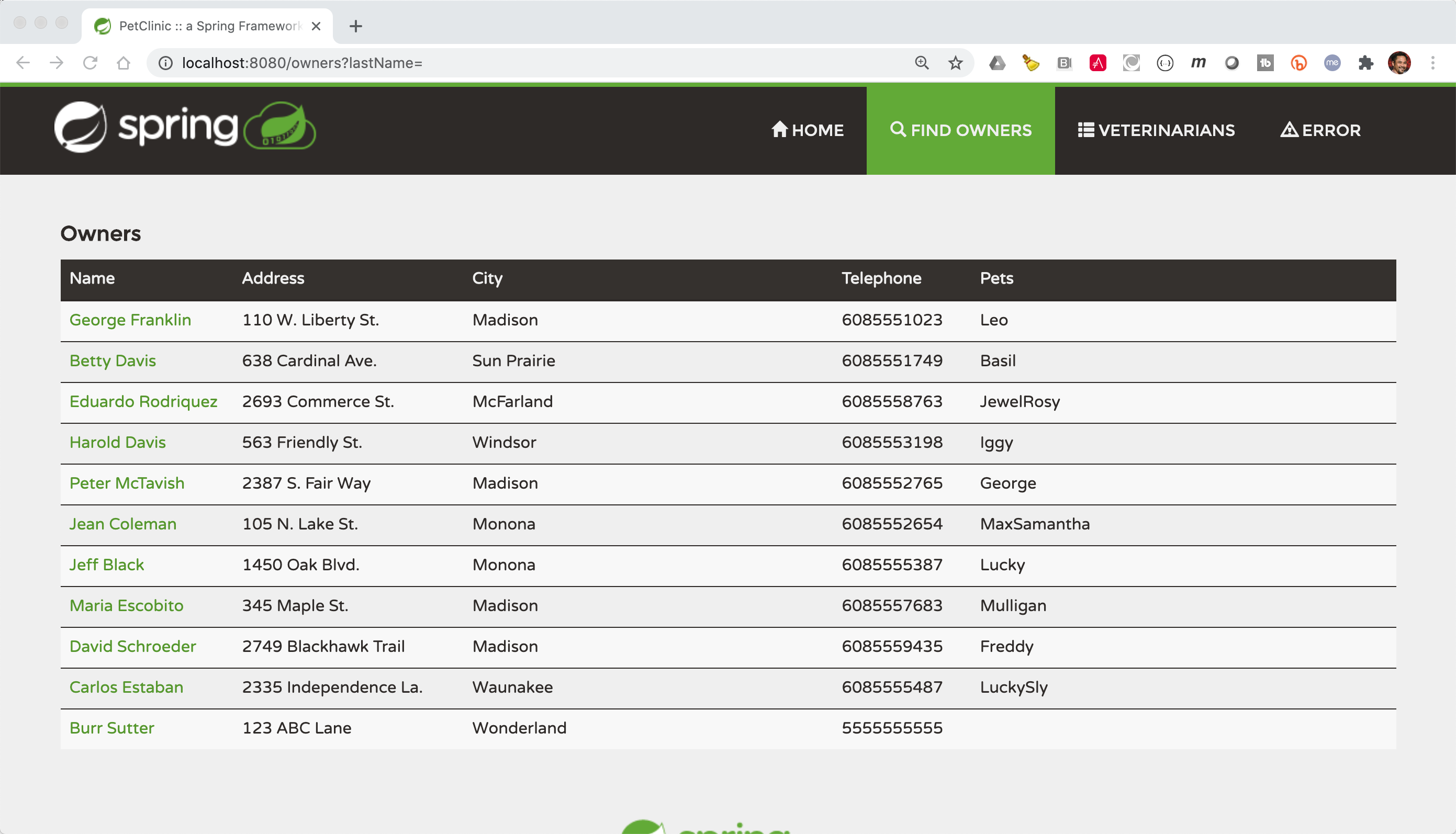Viewport: 1456px width, 834px height.
Task: Open the Chrome three-dot menu
Action: 1432,62
